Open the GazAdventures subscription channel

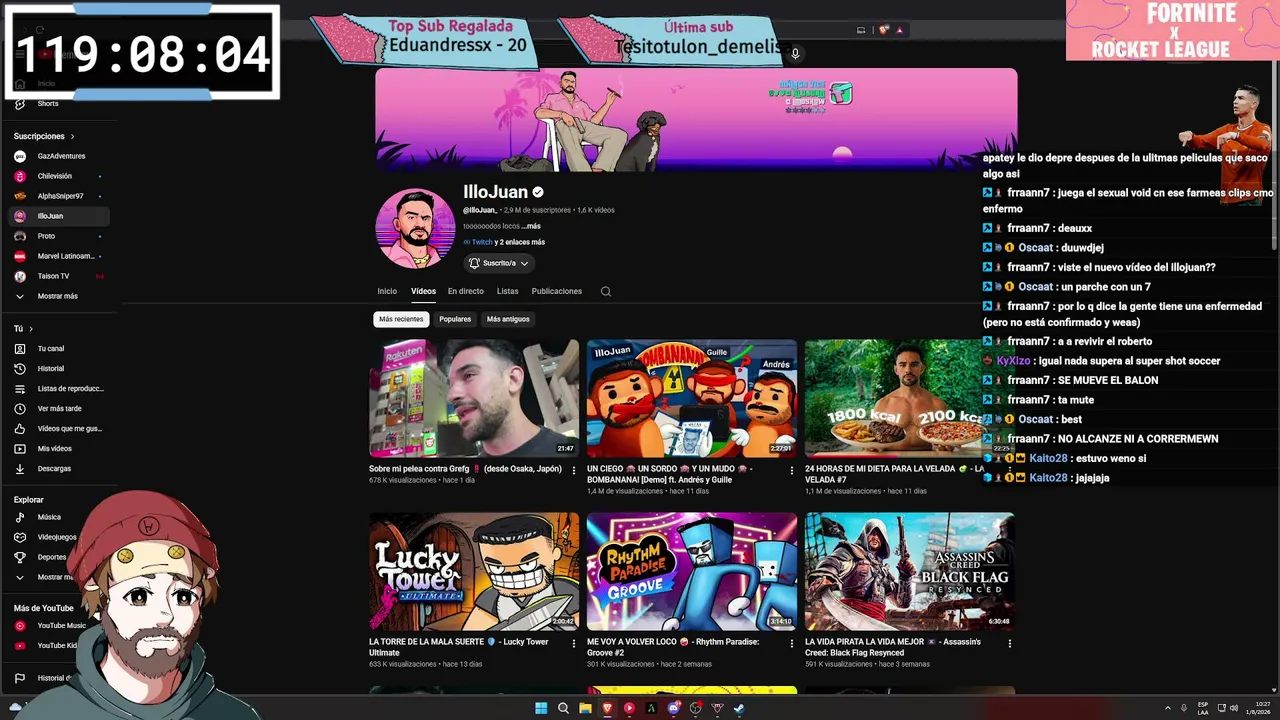point(60,156)
